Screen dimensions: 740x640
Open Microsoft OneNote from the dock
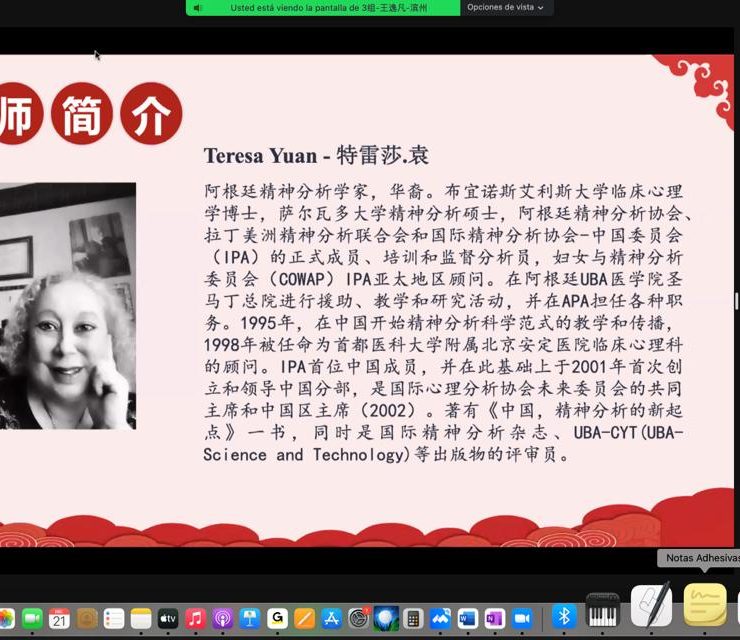[495, 619]
